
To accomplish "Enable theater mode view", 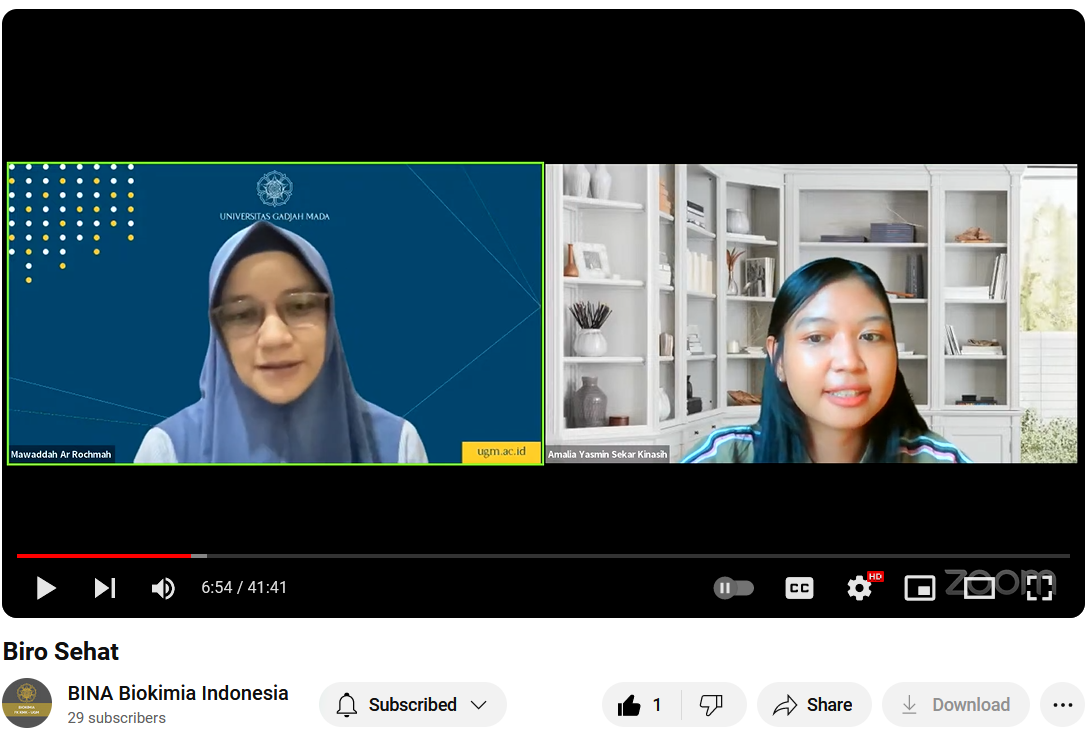I will (979, 588).
